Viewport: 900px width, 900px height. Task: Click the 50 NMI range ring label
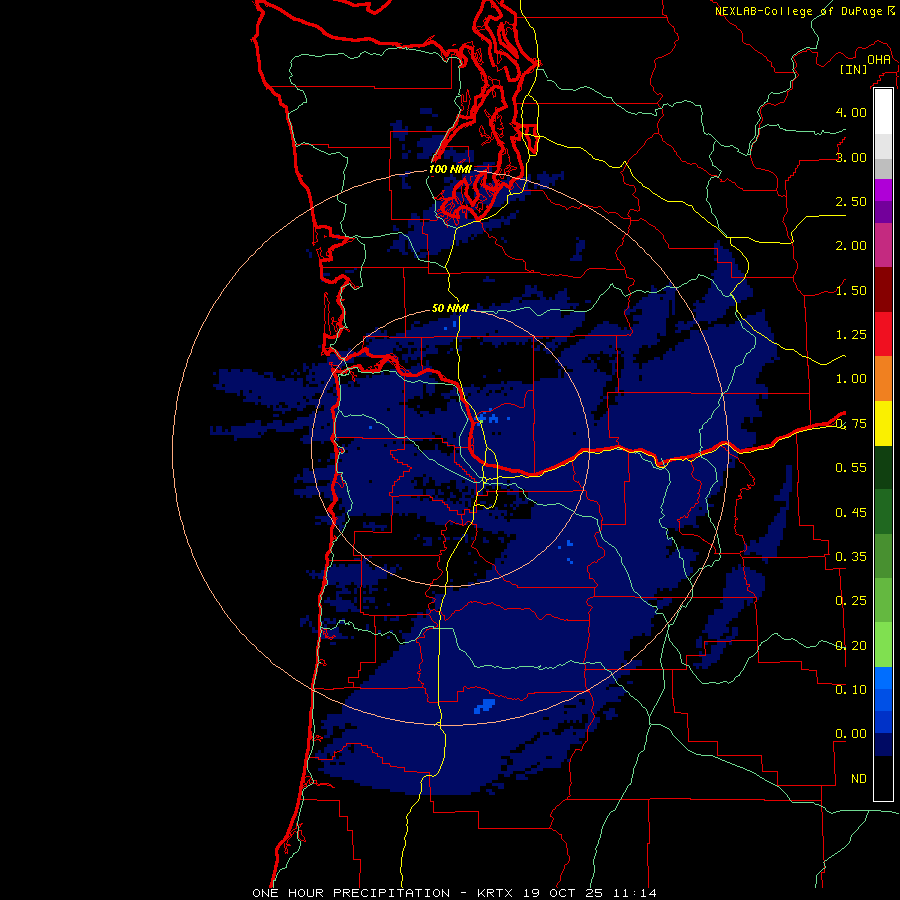(450, 308)
